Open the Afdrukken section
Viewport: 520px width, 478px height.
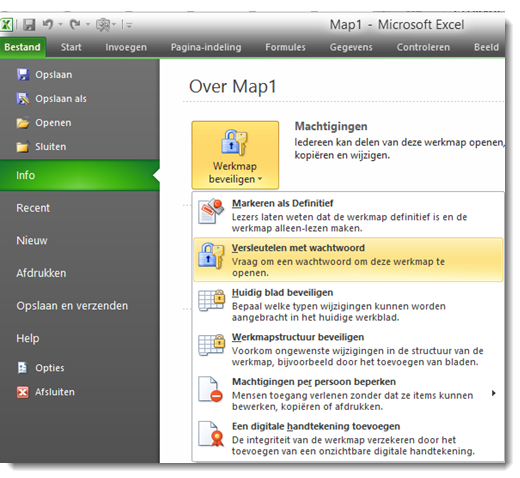tap(41, 273)
